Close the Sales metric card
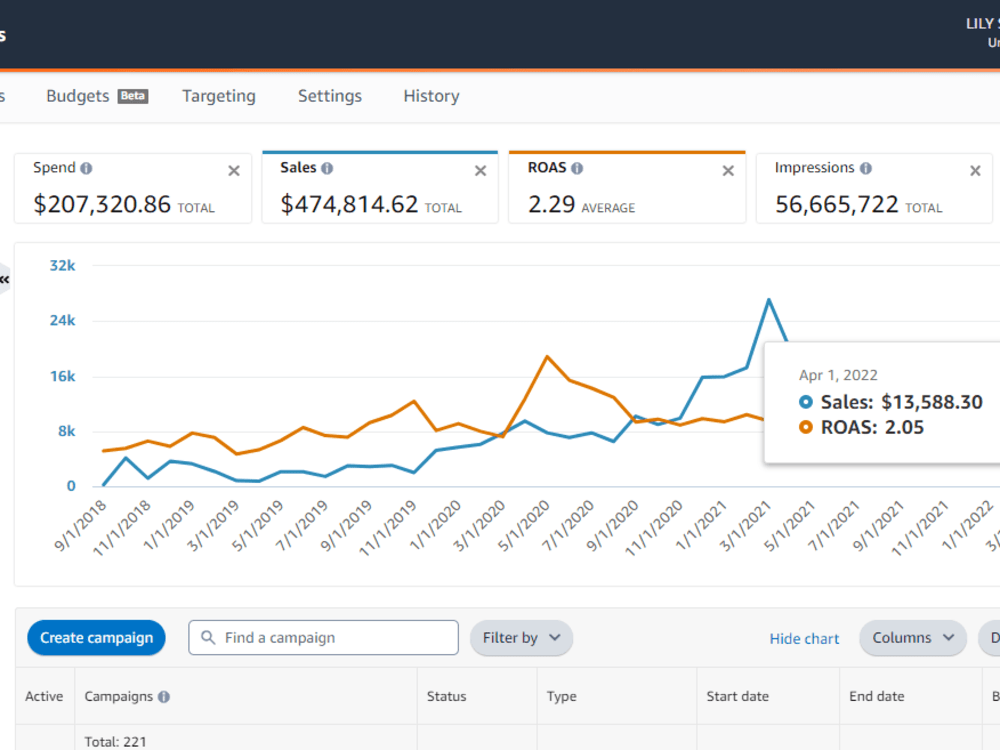Image resolution: width=1000 pixels, height=750 pixels. tap(481, 171)
